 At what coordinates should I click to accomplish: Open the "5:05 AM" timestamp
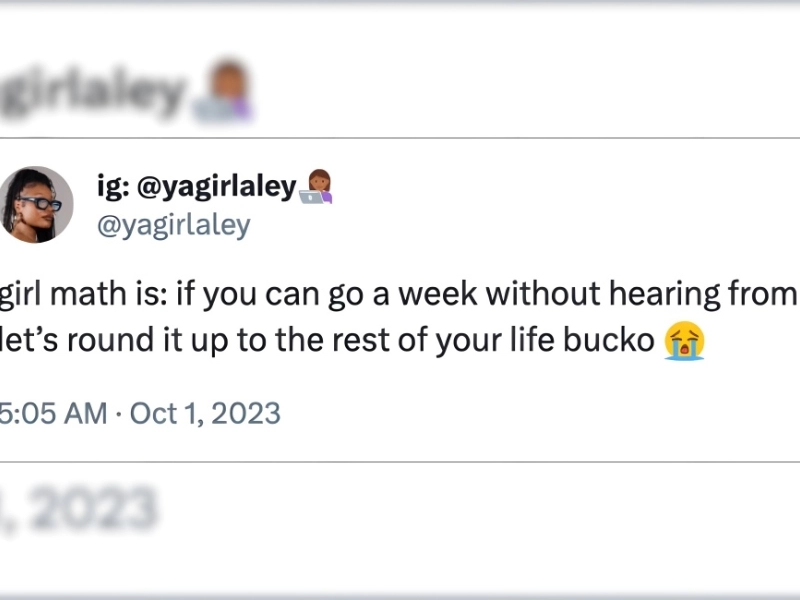pos(53,413)
